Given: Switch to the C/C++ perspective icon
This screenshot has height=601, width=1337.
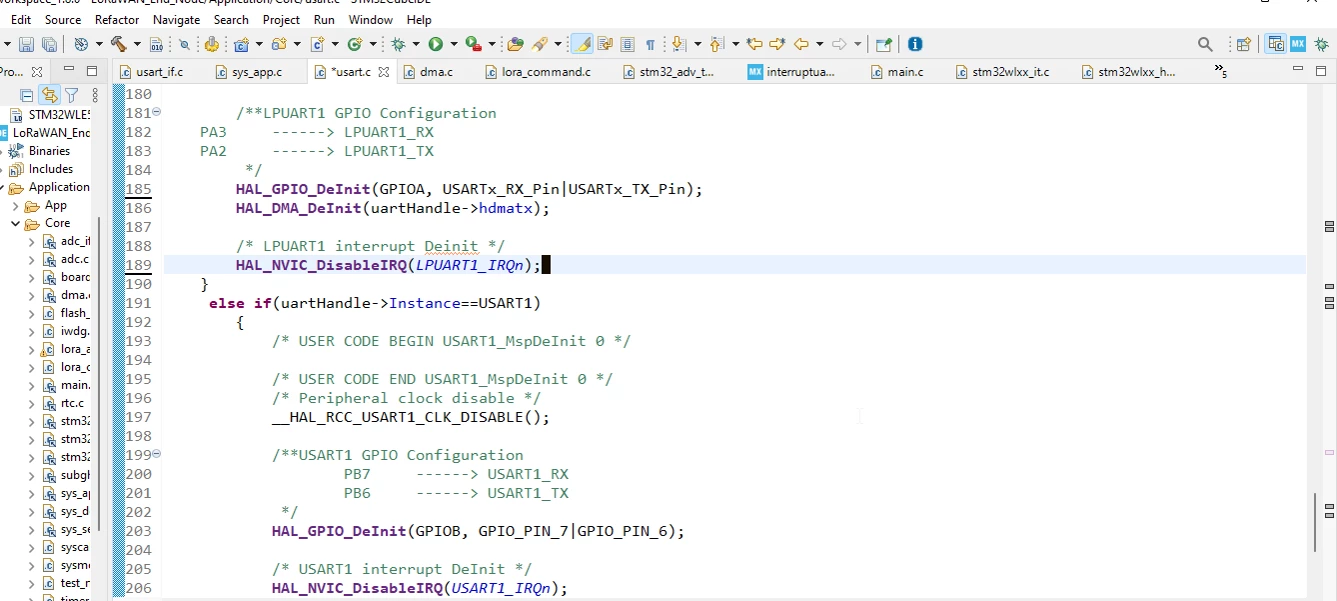Looking at the screenshot, I should coord(1275,44).
